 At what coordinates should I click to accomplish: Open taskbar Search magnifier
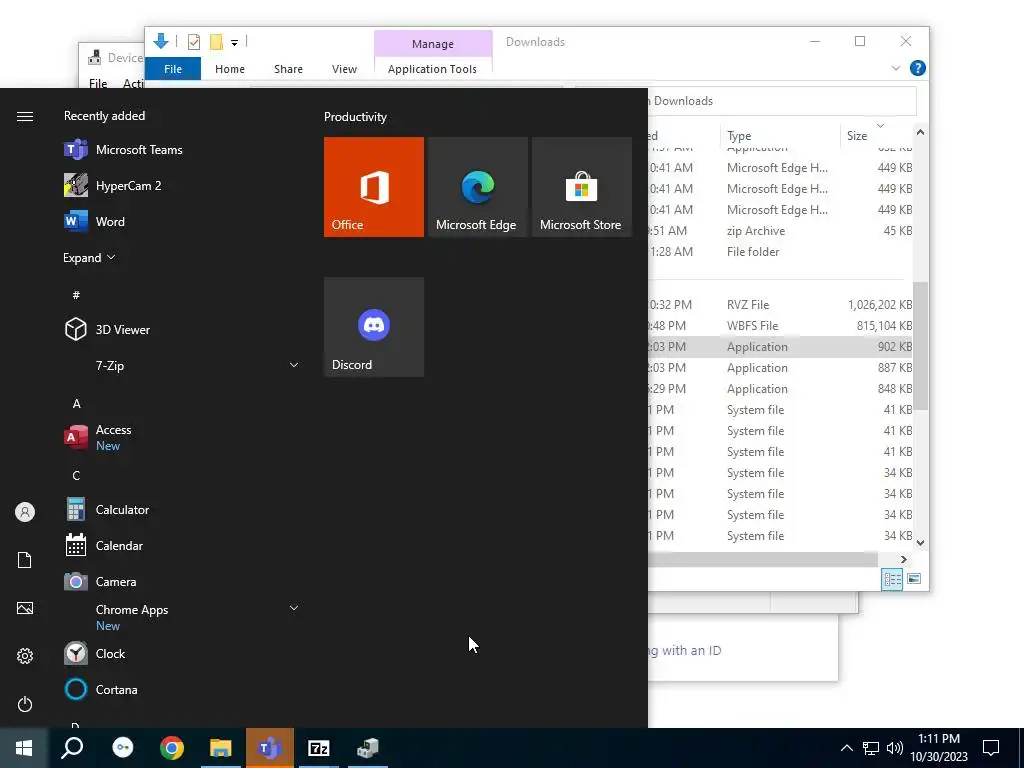(x=72, y=748)
